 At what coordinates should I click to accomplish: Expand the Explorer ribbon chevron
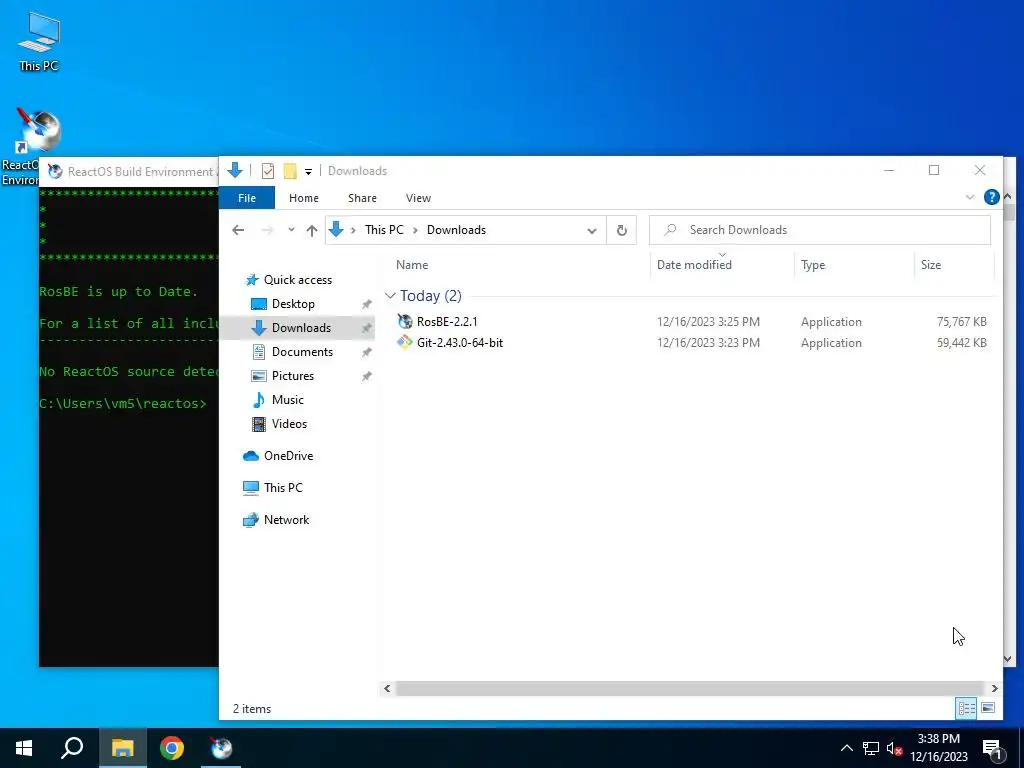pos(970,197)
